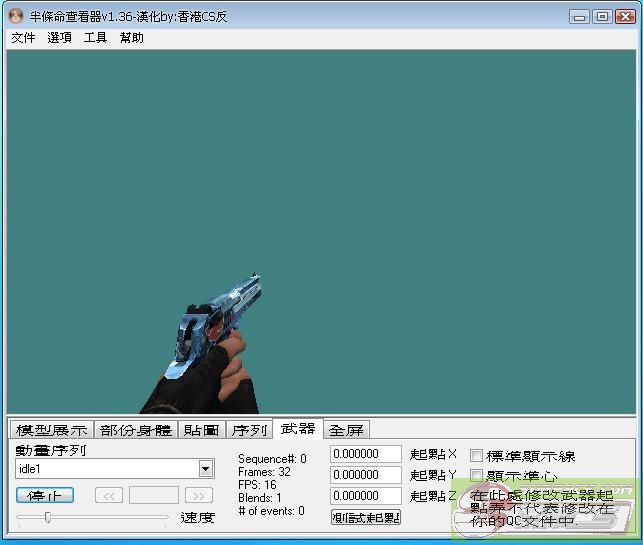Click the 速度 speed slider handle
Screen dimensions: 643x545
click(x=47, y=517)
